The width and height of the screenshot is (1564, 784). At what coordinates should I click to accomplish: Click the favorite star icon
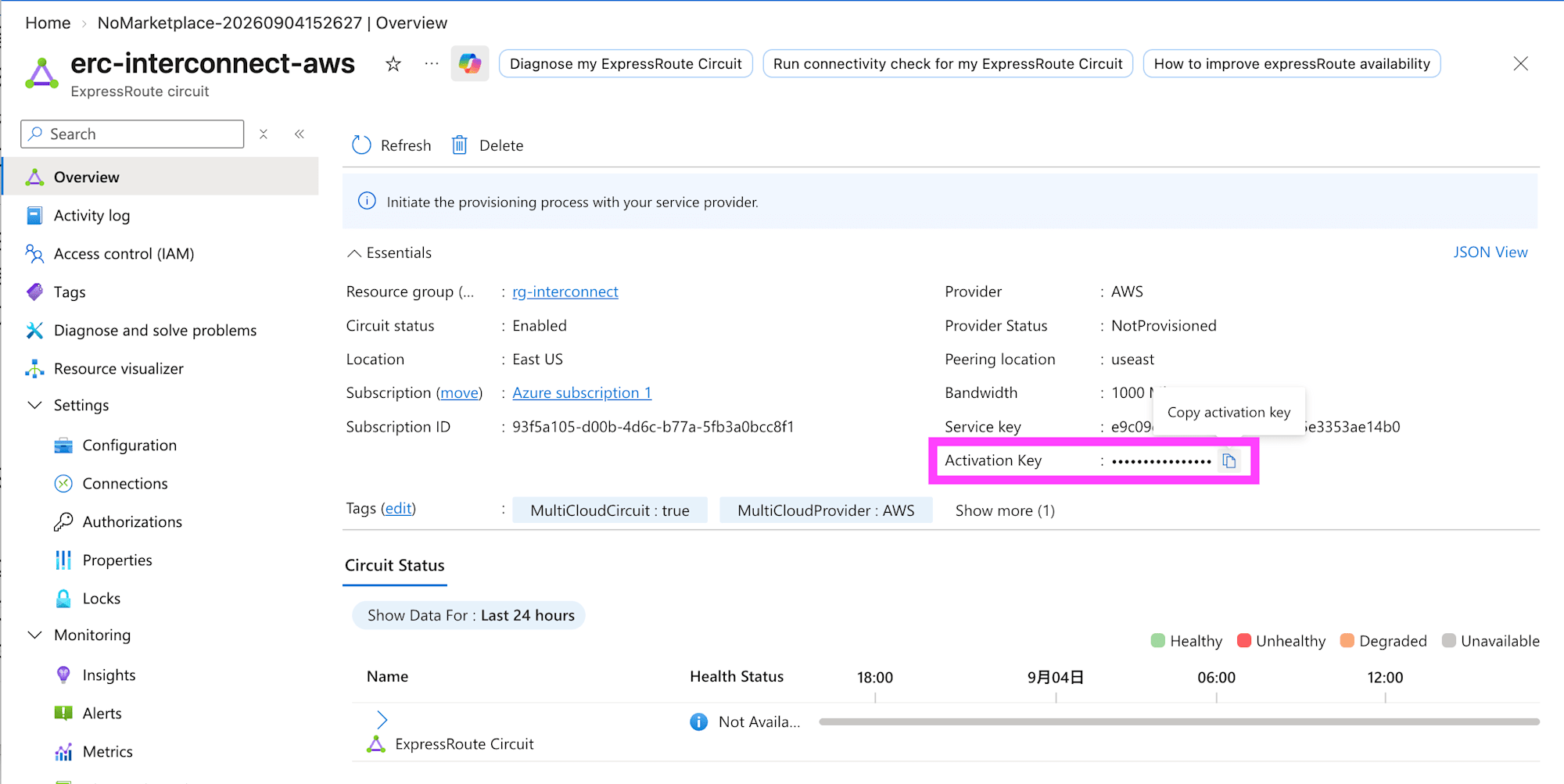(393, 64)
